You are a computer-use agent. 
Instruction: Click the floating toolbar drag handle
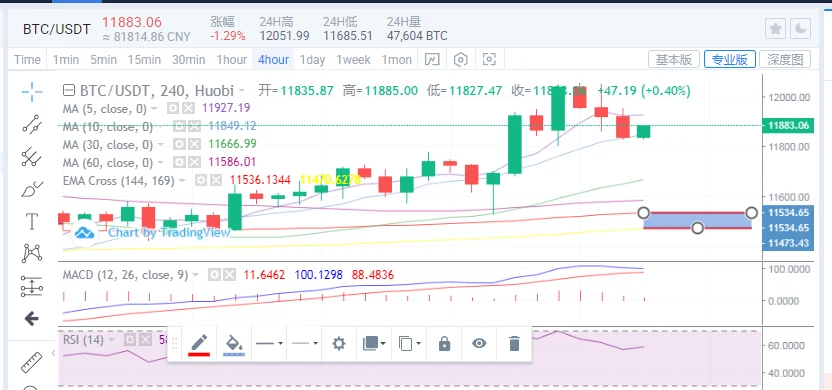point(174,344)
